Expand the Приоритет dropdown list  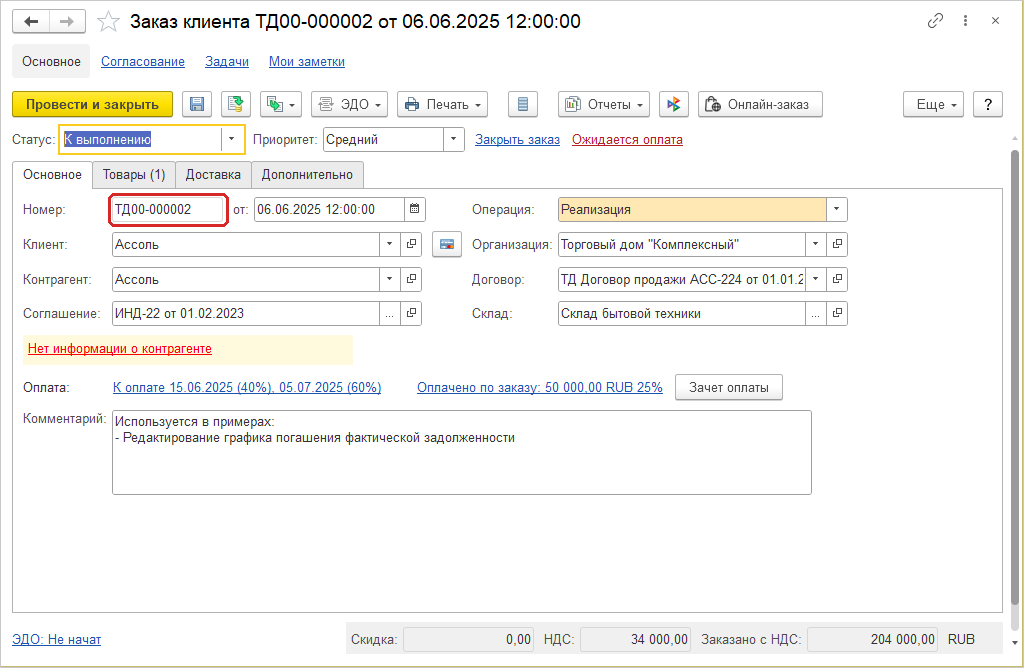(454, 139)
